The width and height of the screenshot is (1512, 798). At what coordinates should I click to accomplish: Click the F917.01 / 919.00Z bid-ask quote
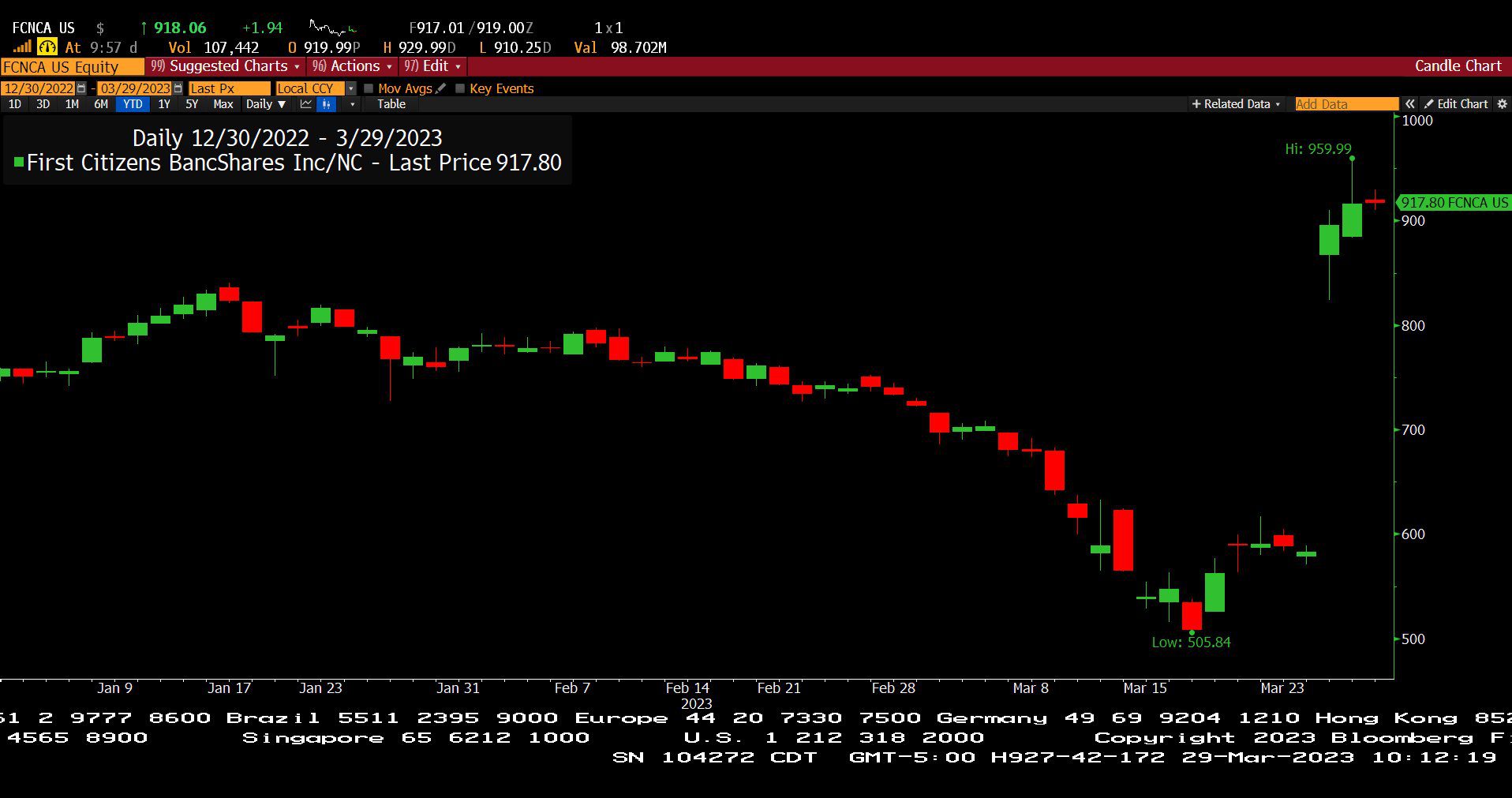click(472, 28)
